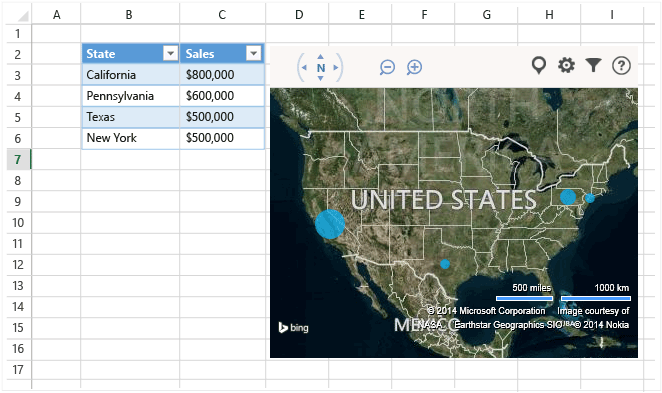Image resolution: width=662 pixels, height=393 pixels.
Task: Select column G header
Action: click(486, 15)
